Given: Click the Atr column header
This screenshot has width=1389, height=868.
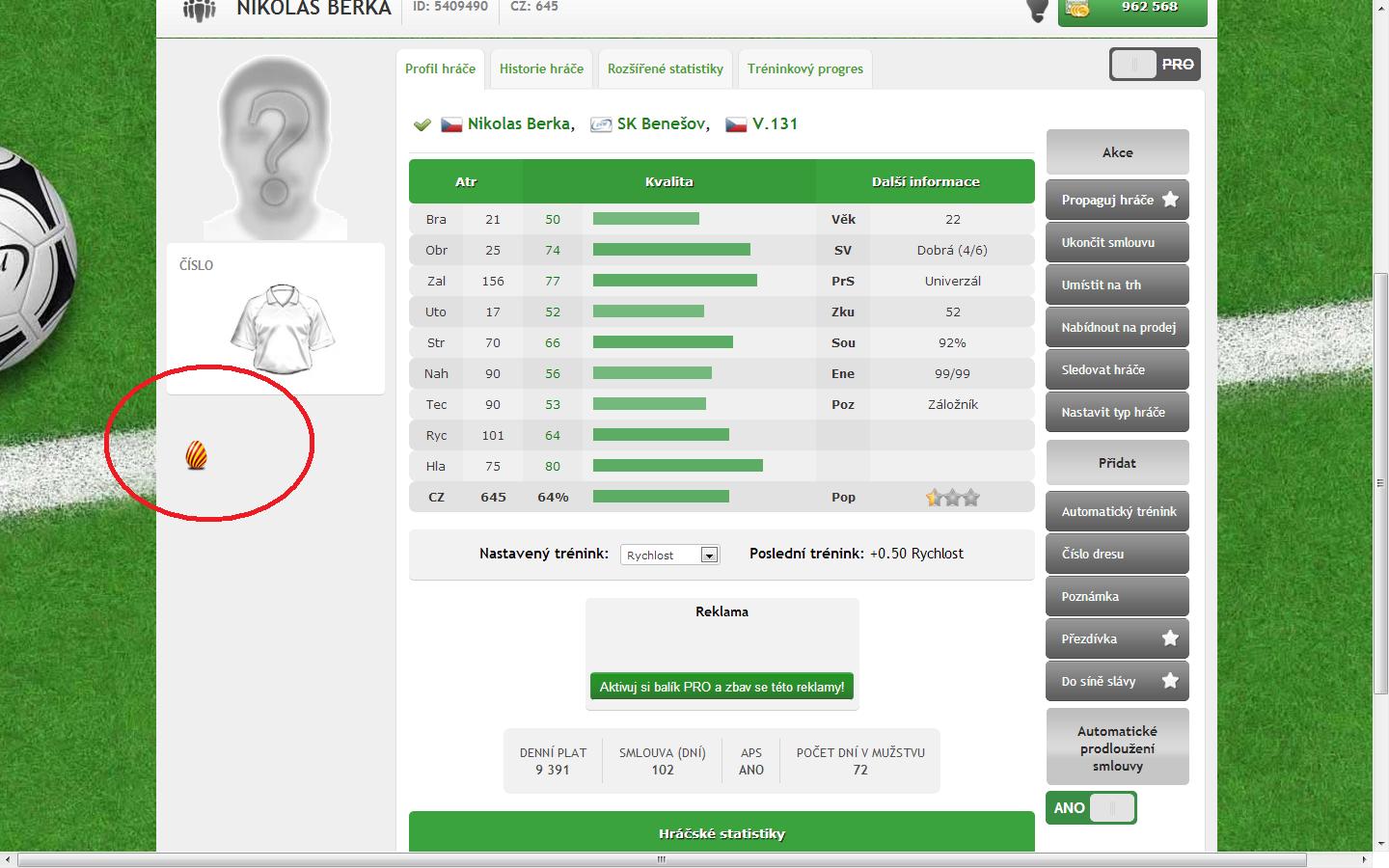Looking at the screenshot, I should pyautogui.click(x=466, y=181).
